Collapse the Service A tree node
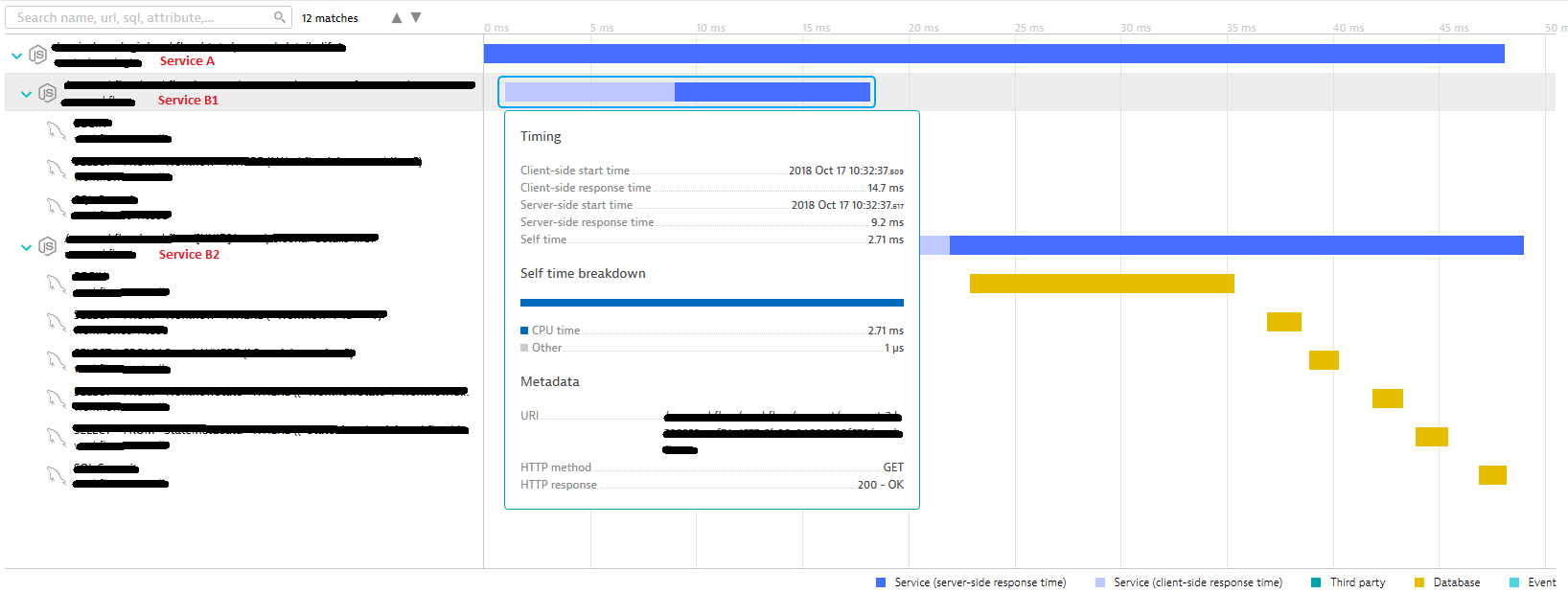The width and height of the screenshot is (1568, 593). 16,56
